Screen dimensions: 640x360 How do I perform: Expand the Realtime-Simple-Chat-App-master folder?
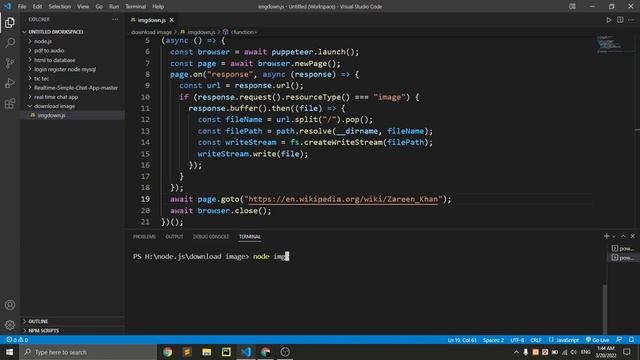pos(76,88)
